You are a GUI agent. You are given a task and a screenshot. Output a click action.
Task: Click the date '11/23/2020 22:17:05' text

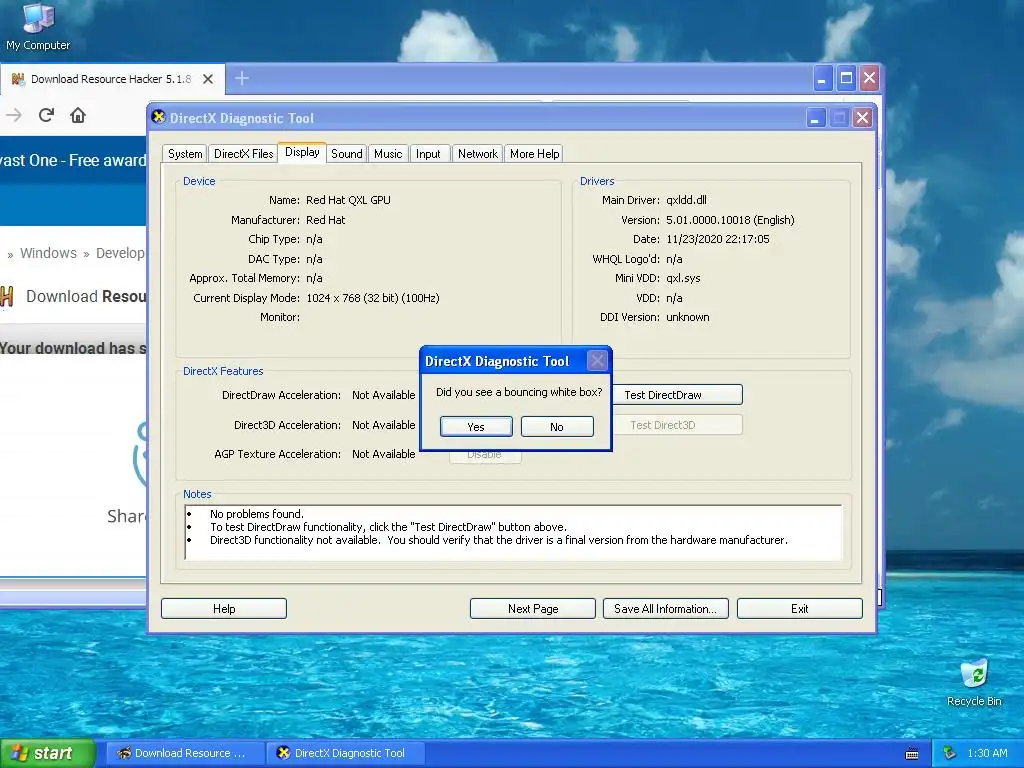click(718, 239)
